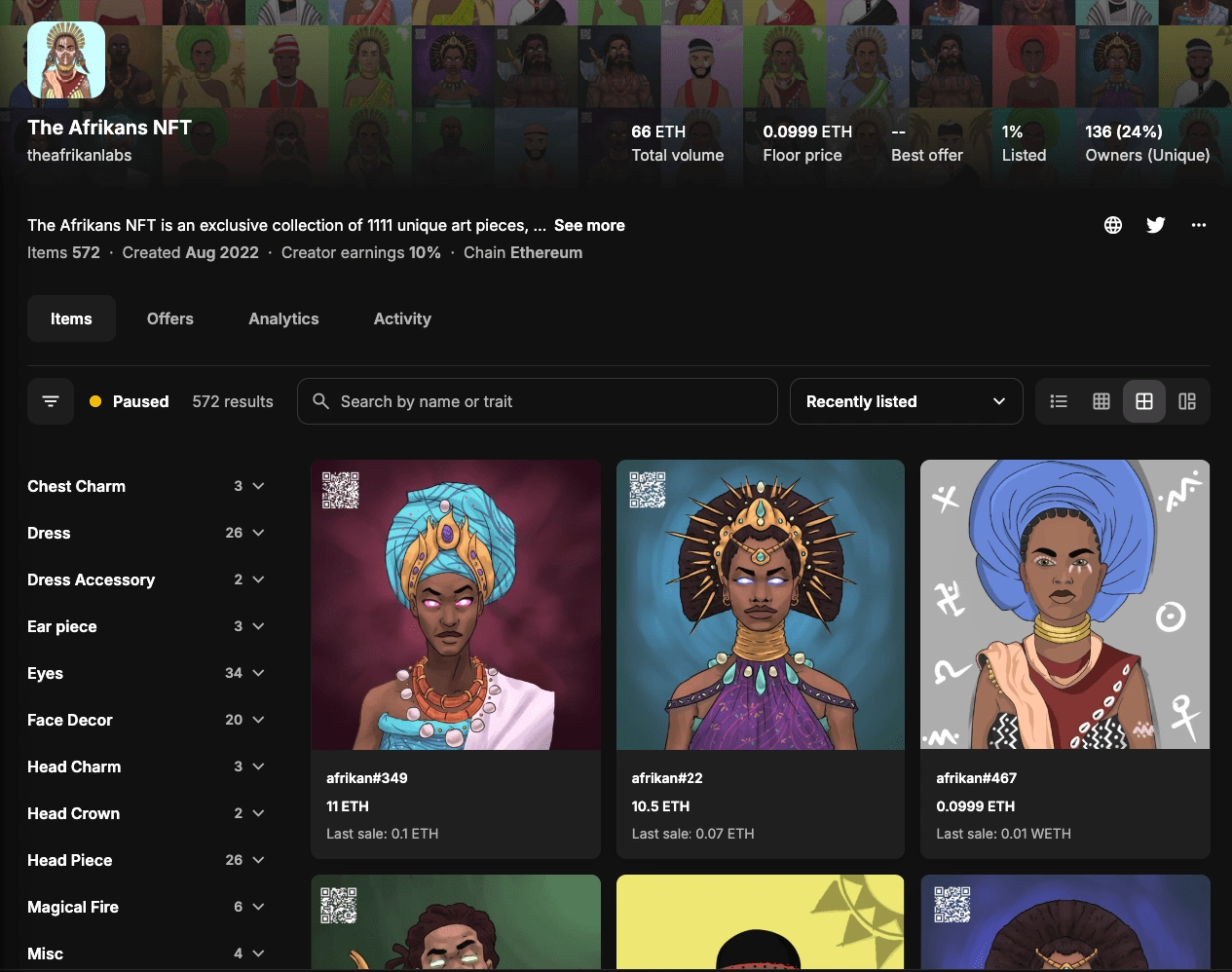This screenshot has width=1232, height=972.
Task: Open the website globe icon
Action: 1113,225
